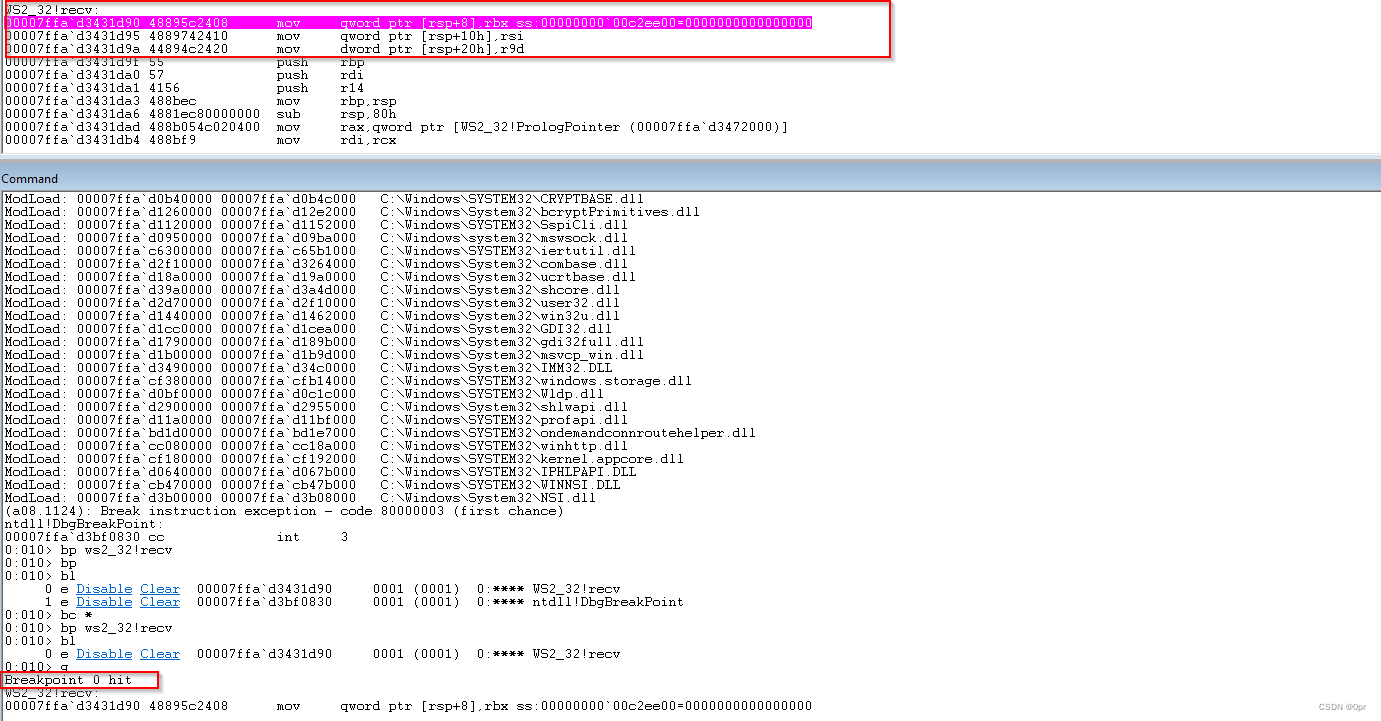Click the Break instruction exception code 80000003 line
The image size is (1381, 721).
(285, 511)
